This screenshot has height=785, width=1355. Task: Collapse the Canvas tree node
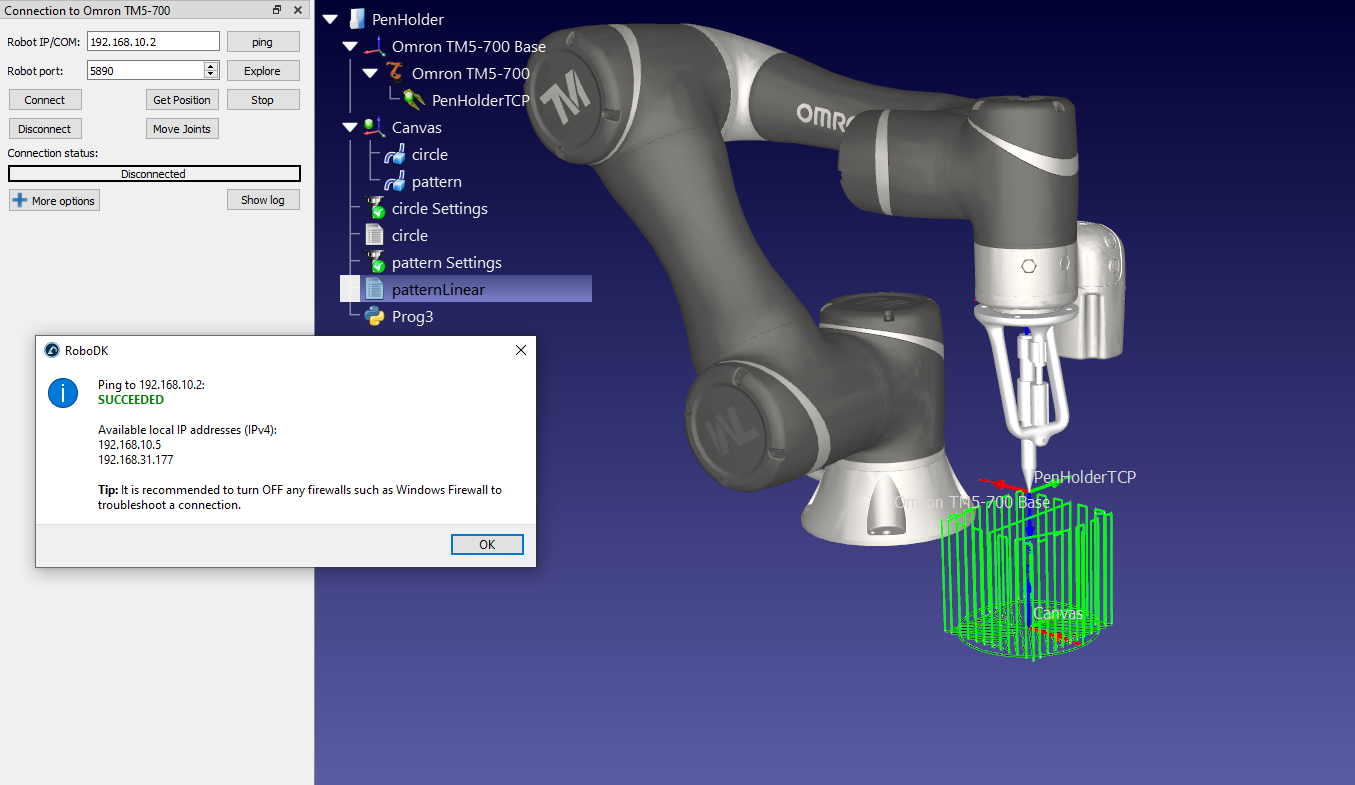pos(349,128)
